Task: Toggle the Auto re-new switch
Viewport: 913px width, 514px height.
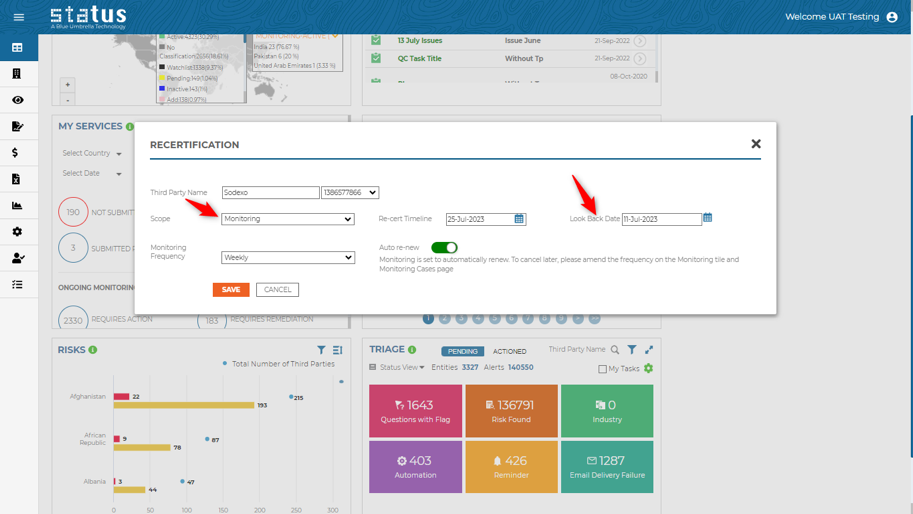Action: tap(444, 247)
